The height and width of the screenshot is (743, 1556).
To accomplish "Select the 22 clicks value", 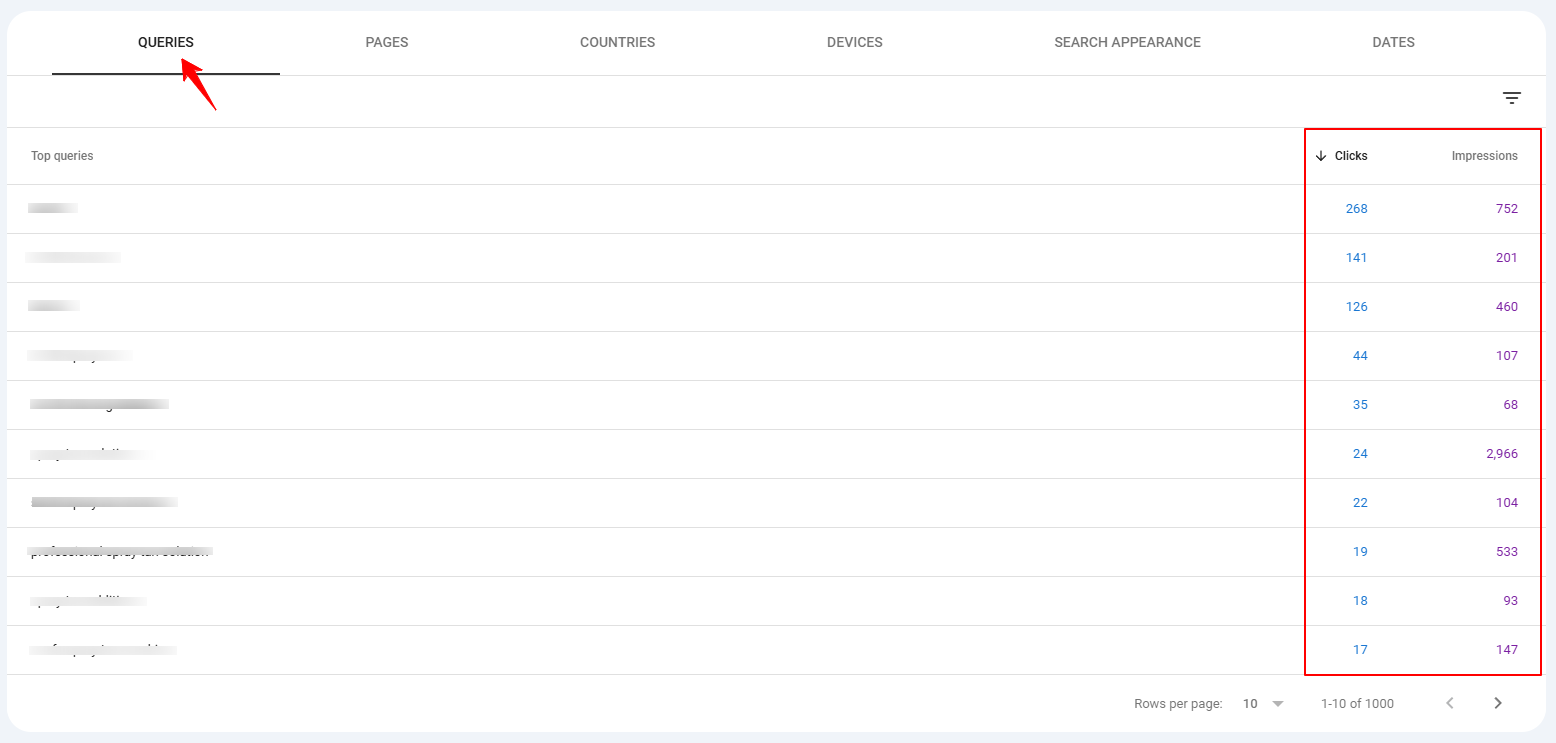I will [1360, 503].
